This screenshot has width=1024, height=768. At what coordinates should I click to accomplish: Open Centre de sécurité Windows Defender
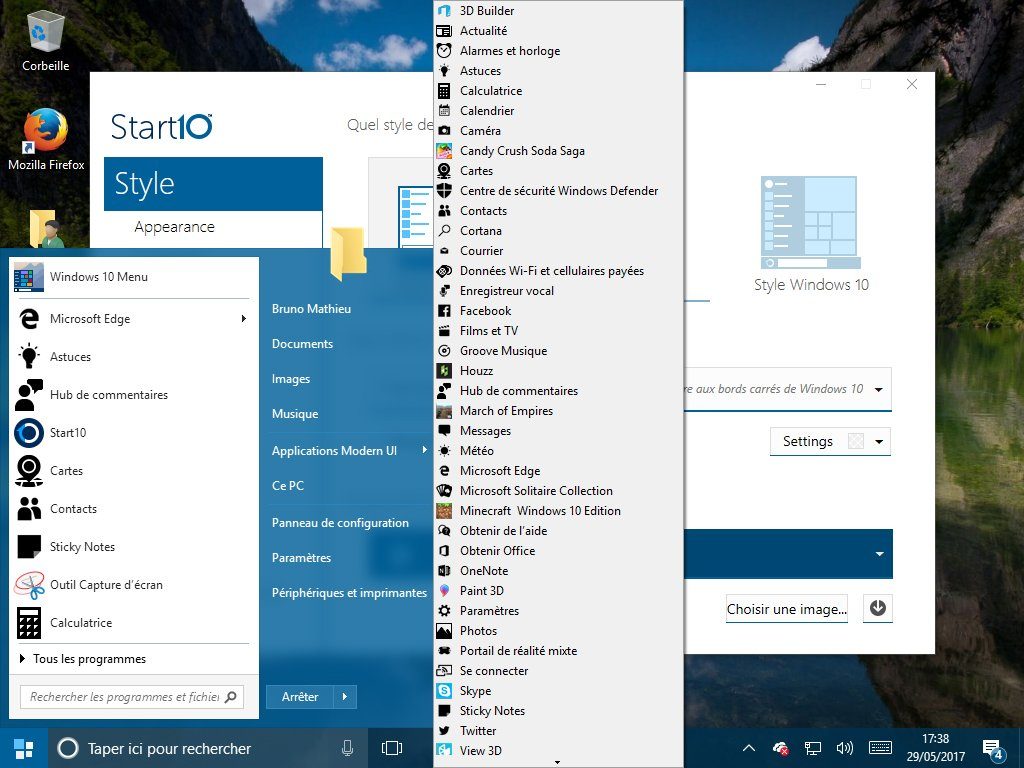coord(558,191)
